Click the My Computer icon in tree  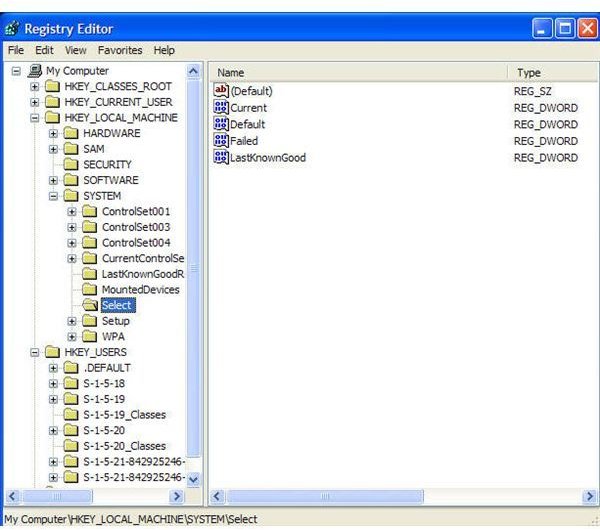click(x=35, y=71)
